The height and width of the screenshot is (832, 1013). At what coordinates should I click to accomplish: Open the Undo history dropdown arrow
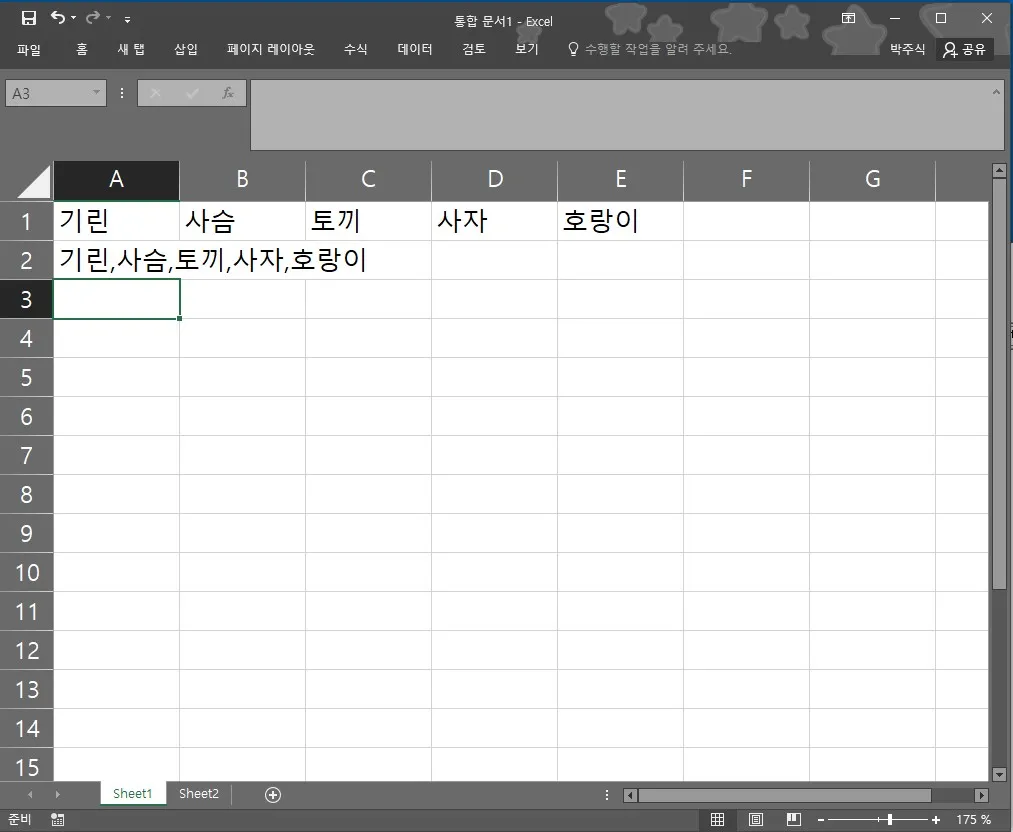[x=73, y=18]
